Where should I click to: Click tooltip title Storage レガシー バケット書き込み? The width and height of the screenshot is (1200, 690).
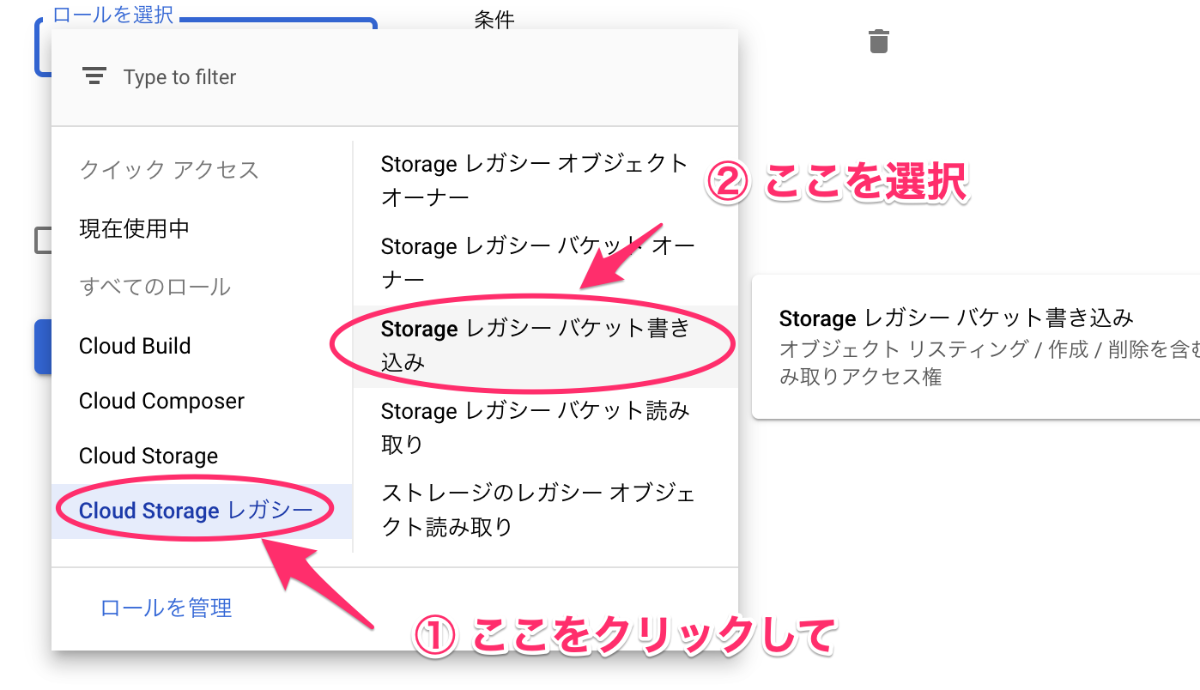pos(956,318)
